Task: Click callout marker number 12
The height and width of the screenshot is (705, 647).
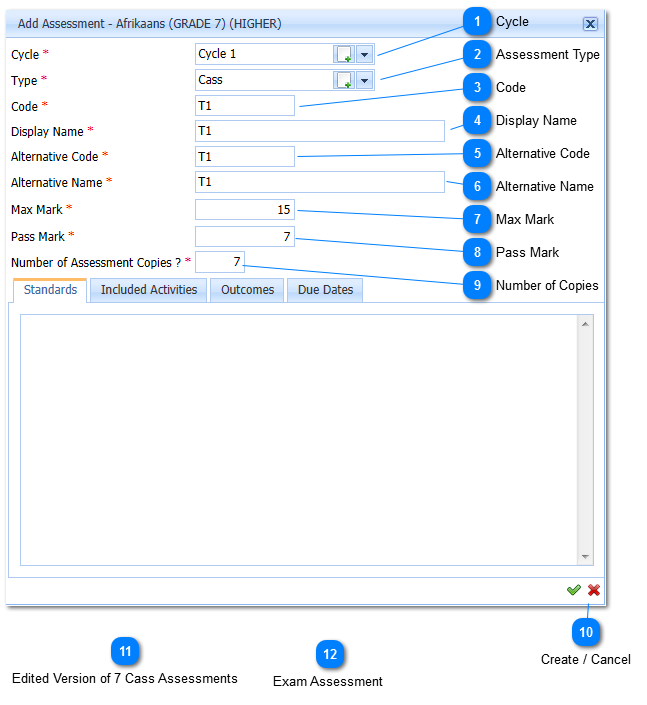Action: [329, 654]
